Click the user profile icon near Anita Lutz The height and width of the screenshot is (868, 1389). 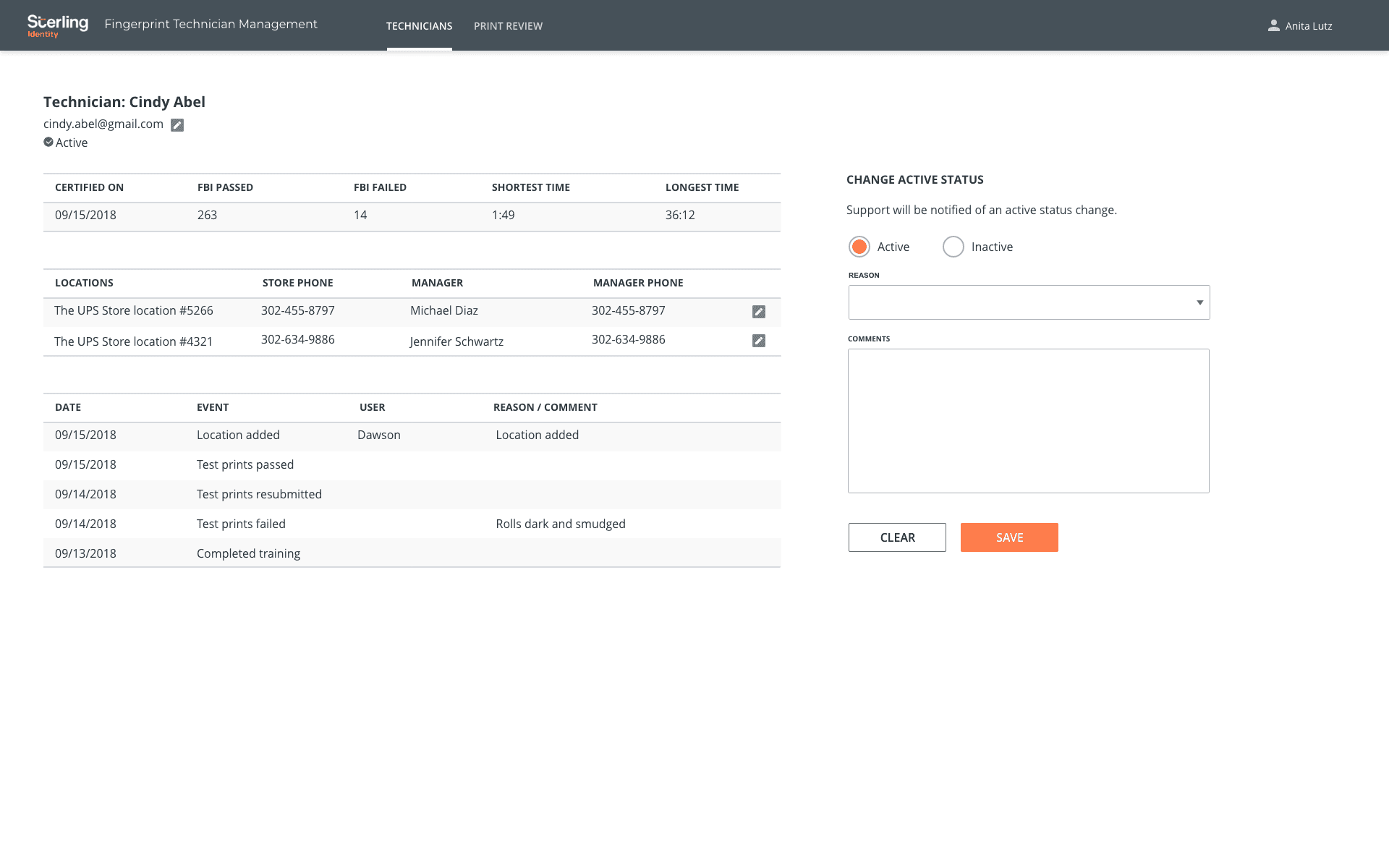tap(1273, 26)
